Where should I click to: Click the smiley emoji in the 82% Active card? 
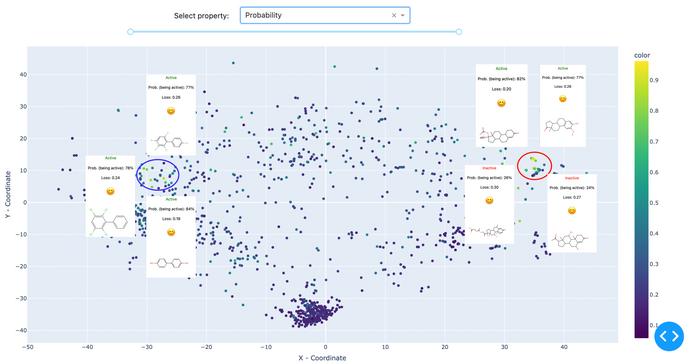click(501, 103)
